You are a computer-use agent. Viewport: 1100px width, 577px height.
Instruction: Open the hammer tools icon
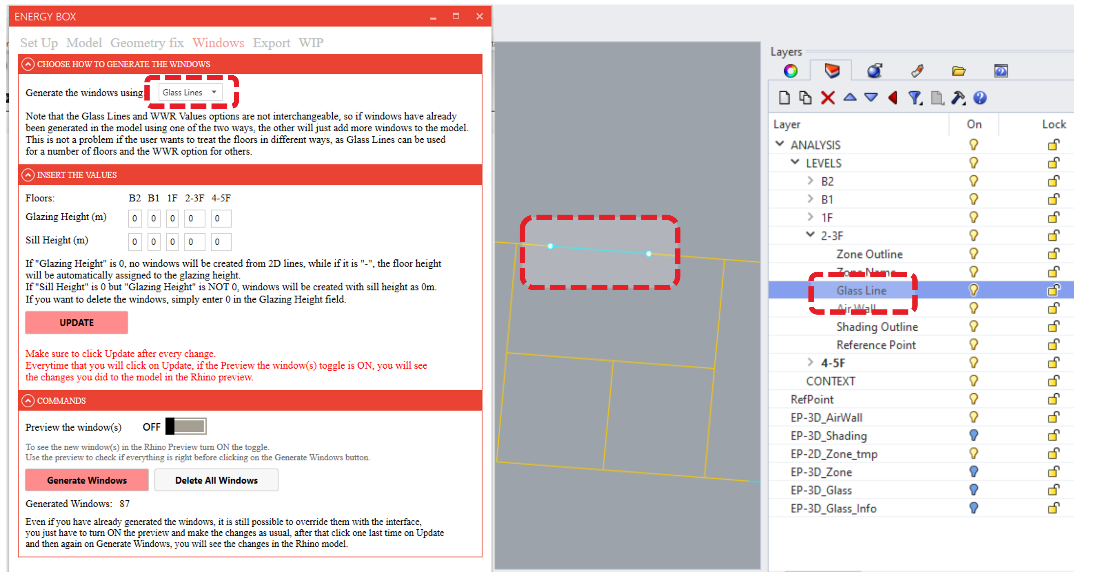pos(958,98)
